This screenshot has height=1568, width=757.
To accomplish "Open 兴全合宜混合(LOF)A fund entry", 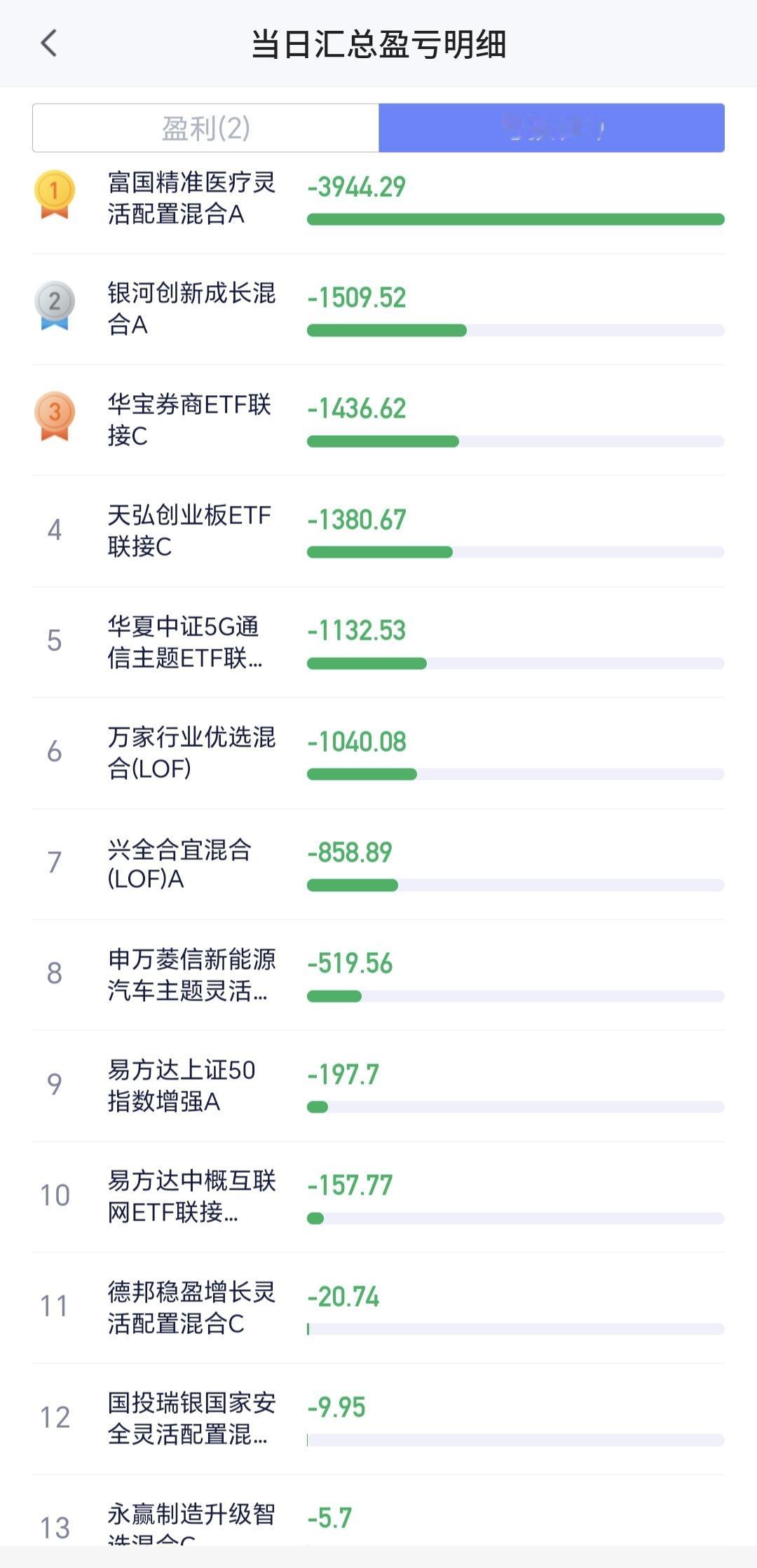I will pos(179,863).
